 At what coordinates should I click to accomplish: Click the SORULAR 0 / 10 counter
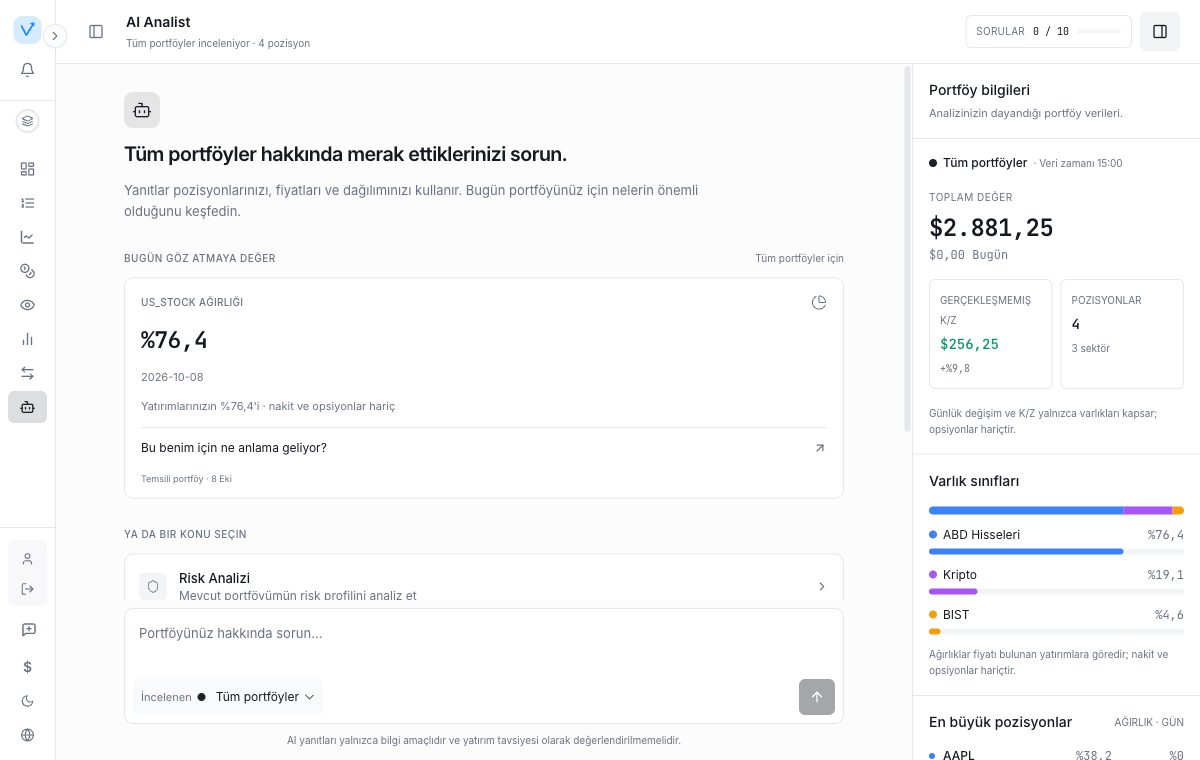(x=1048, y=32)
